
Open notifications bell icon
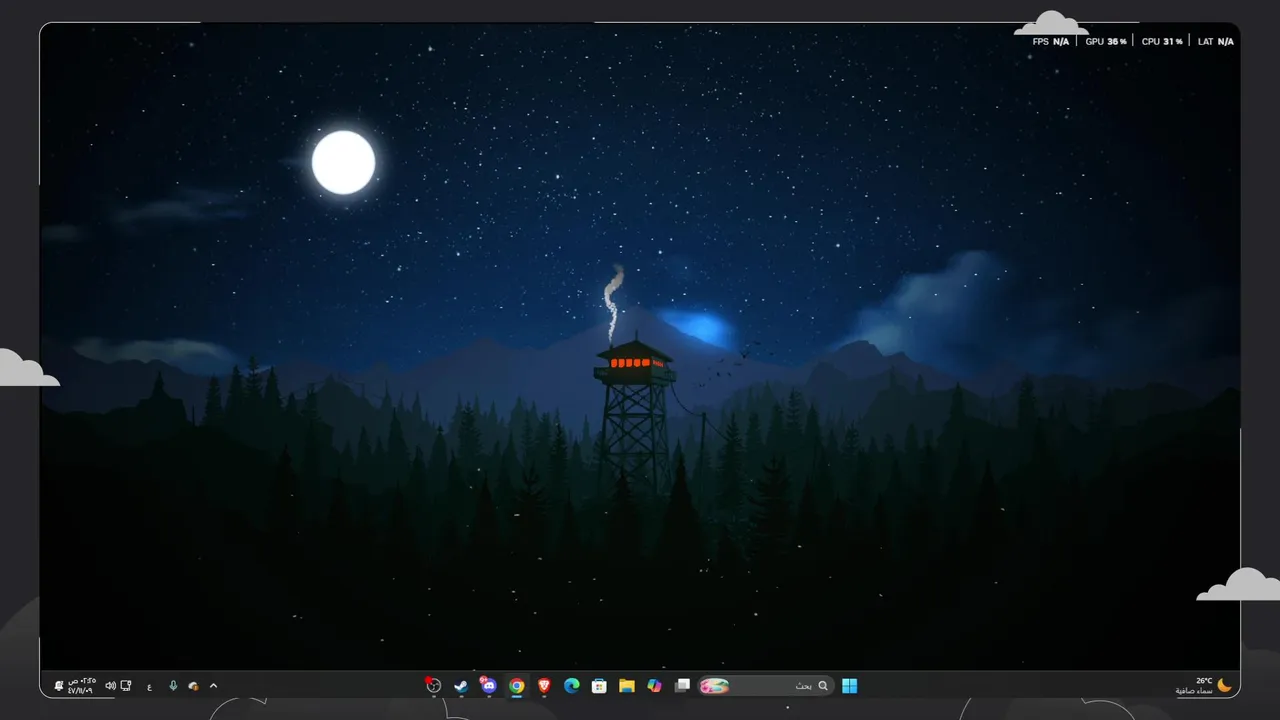click(58, 686)
